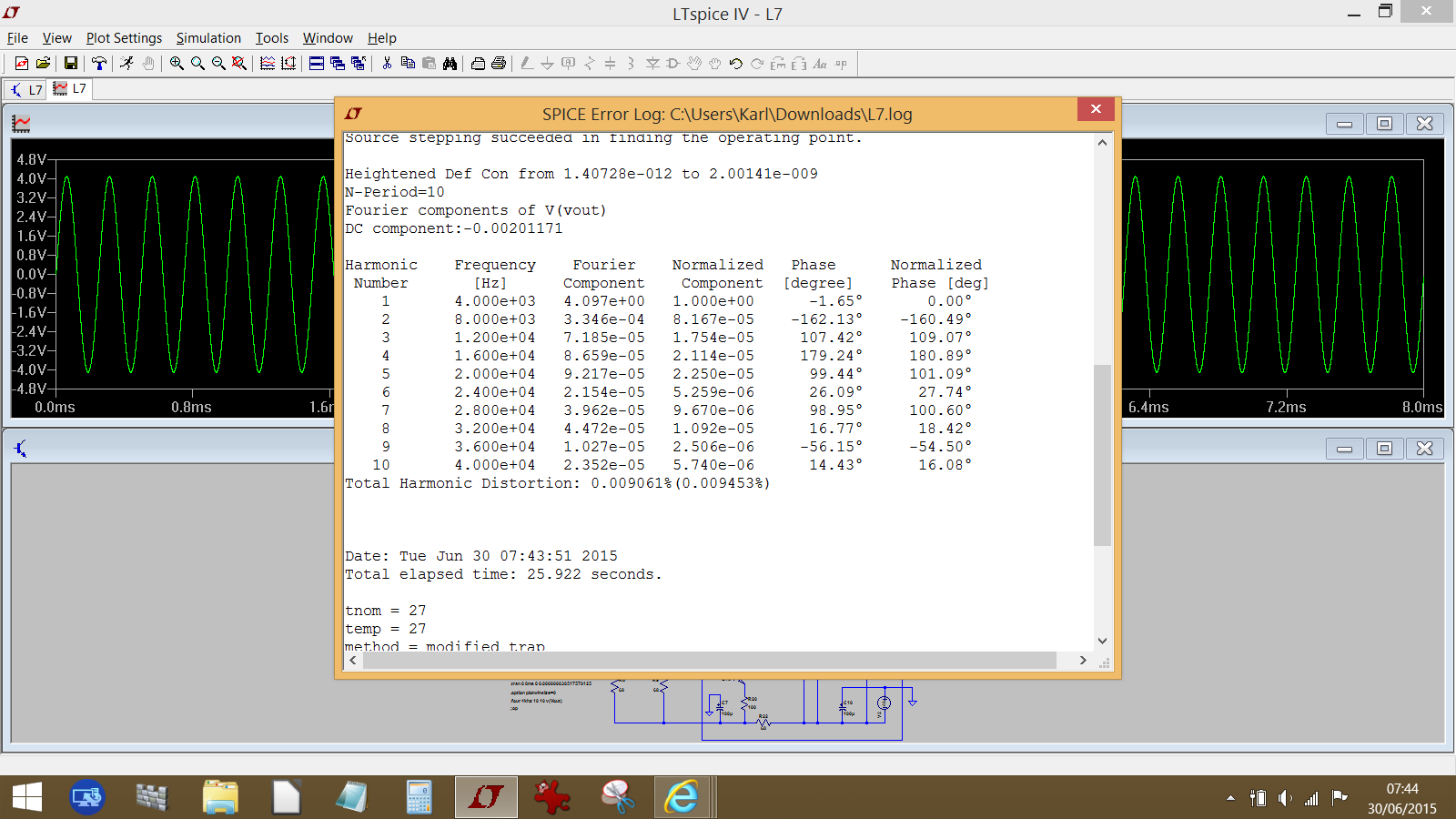This screenshot has width=1456, height=819.
Task: Click the Close All Windows icon
Action: [x=359, y=64]
